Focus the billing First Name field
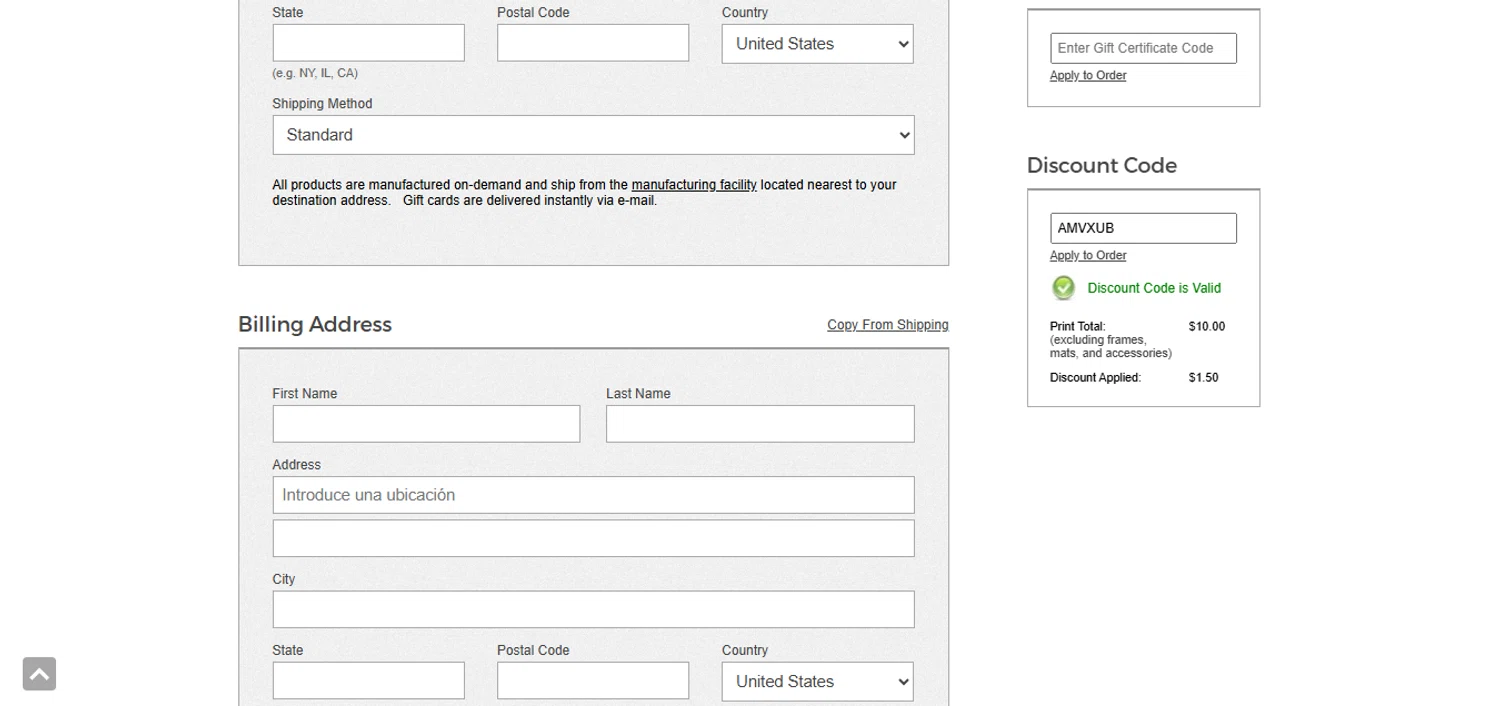The height and width of the screenshot is (706, 1500). (426, 424)
